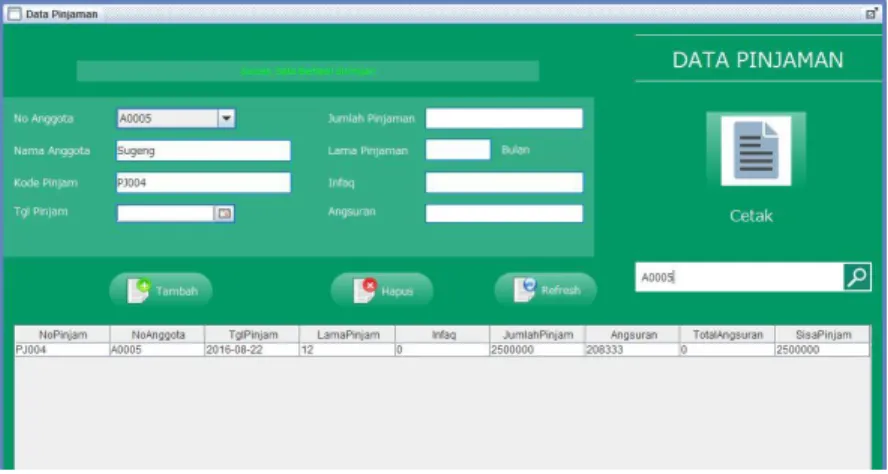Select the 0 cell under TotalAngsuran
This screenshot has height=474, width=888.
click(728, 350)
